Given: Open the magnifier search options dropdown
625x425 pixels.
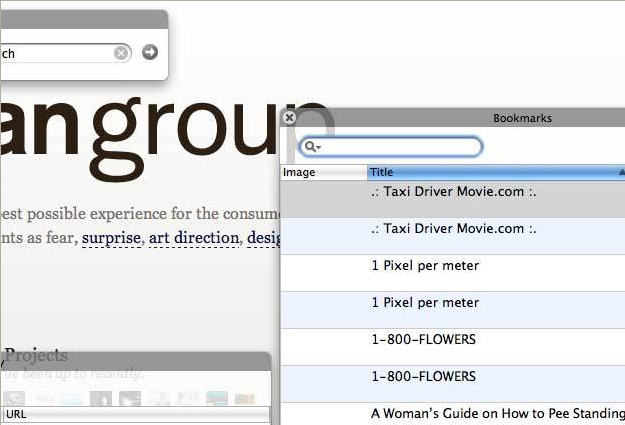Looking at the screenshot, I should coord(312,147).
